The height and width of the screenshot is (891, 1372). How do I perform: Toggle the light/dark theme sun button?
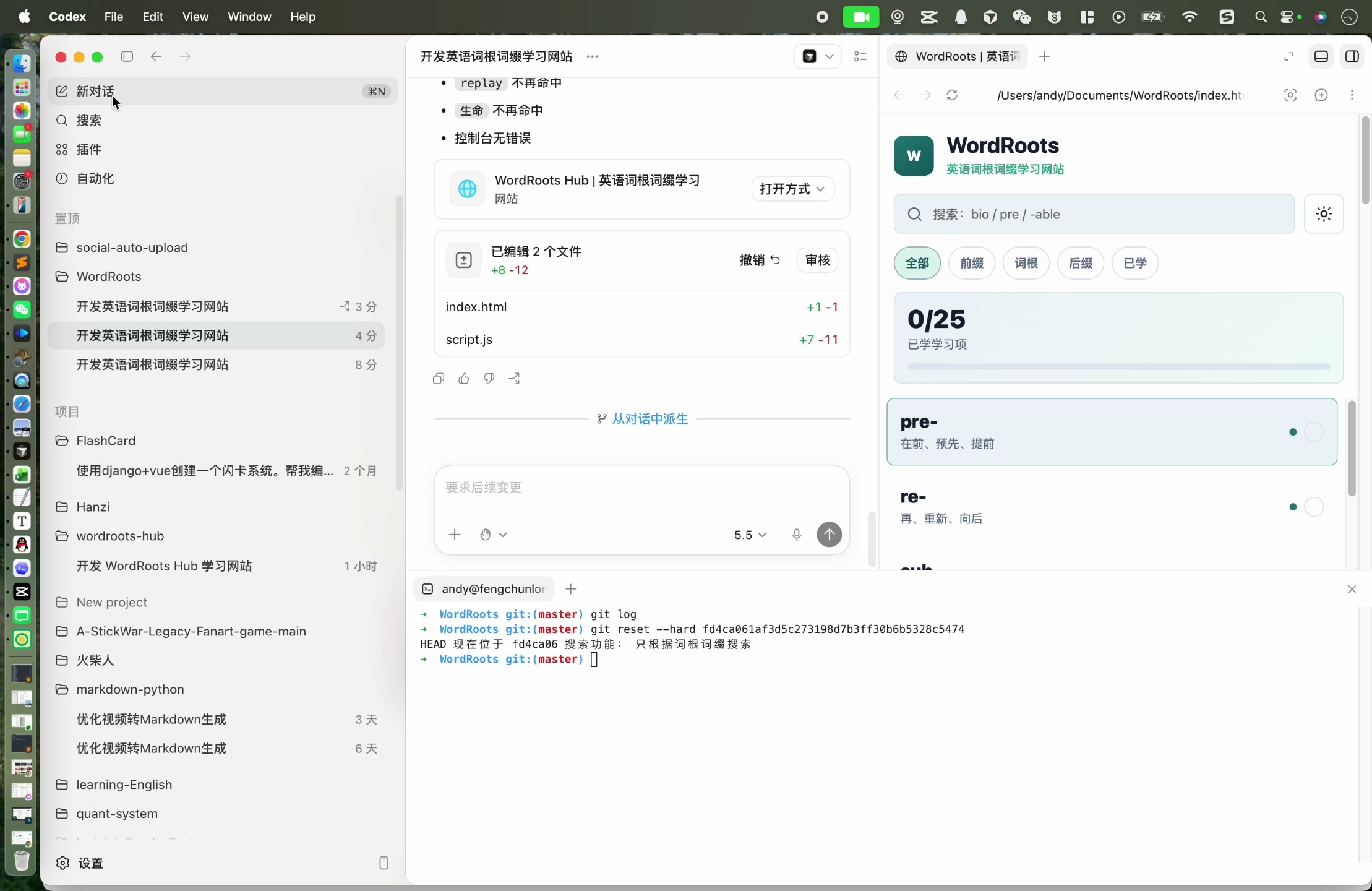tap(1324, 214)
